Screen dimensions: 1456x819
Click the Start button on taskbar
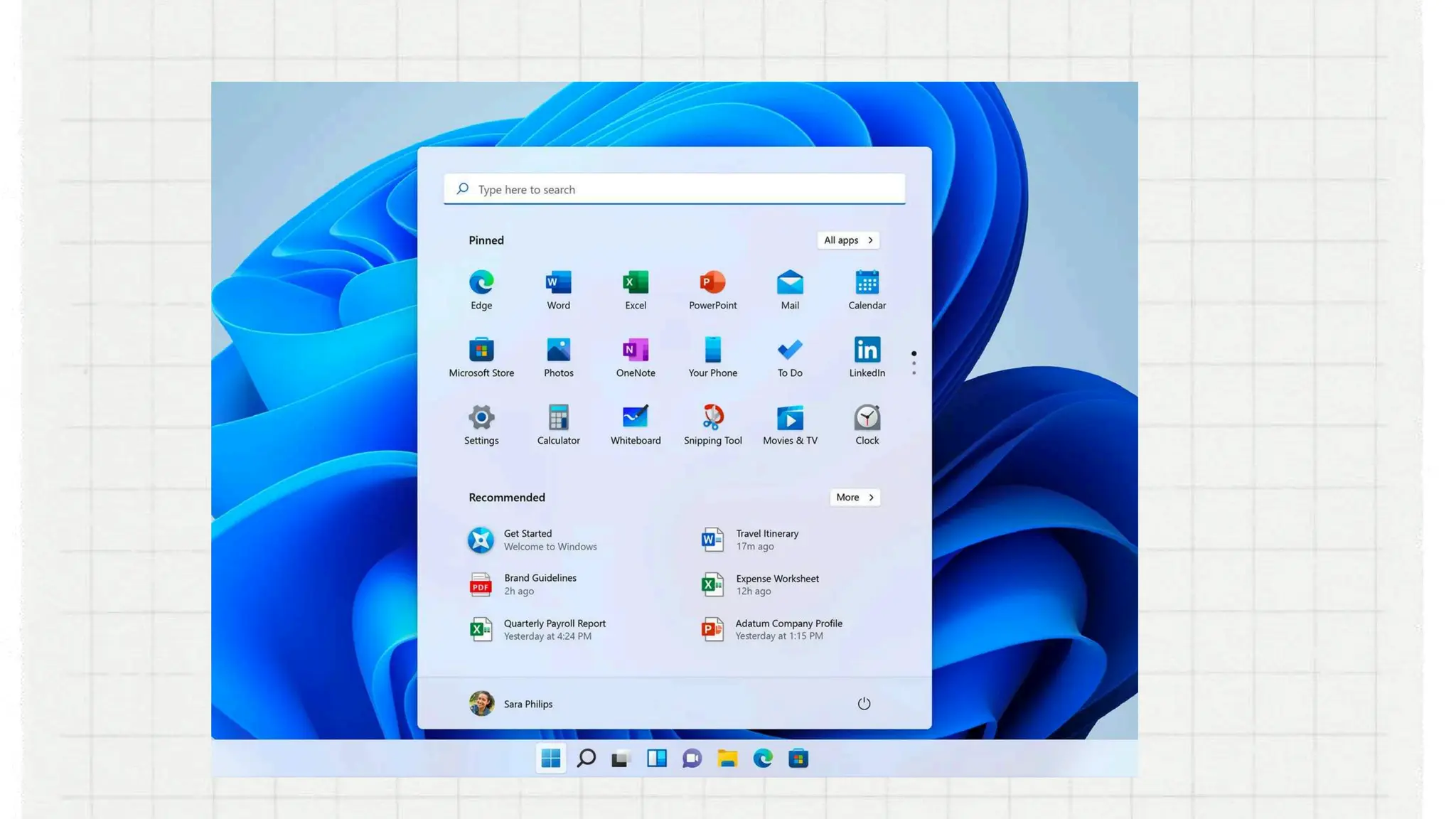coord(550,759)
